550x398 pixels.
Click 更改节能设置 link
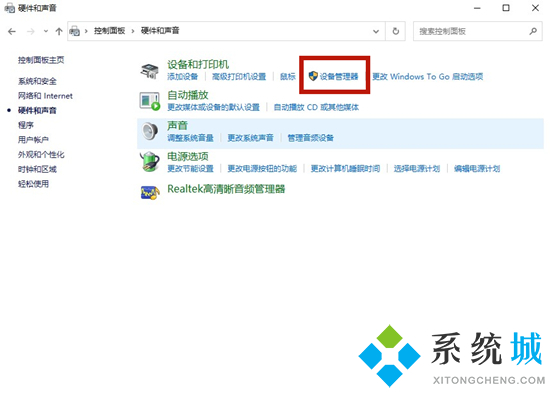[190, 169]
